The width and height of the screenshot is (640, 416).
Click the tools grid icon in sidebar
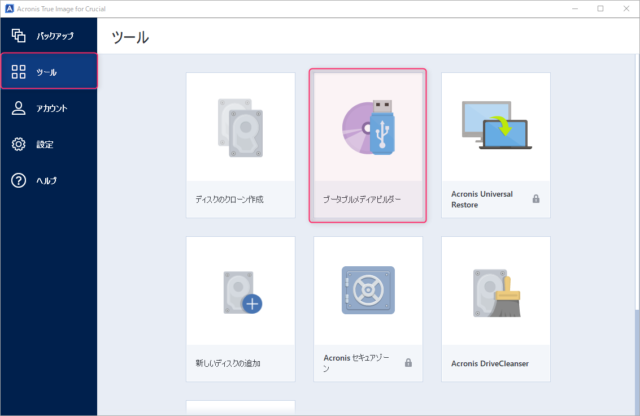point(18,72)
